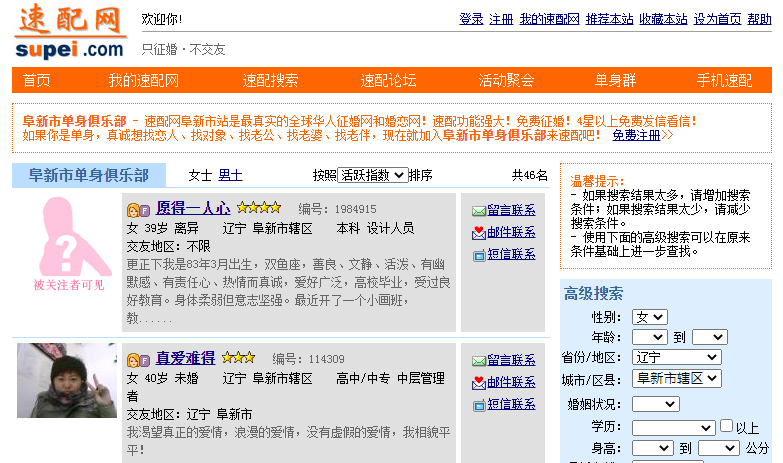Screen dimensions: 783x463
Task: Open the 活跃指数 sort dropdown
Action: click(x=373, y=175)
